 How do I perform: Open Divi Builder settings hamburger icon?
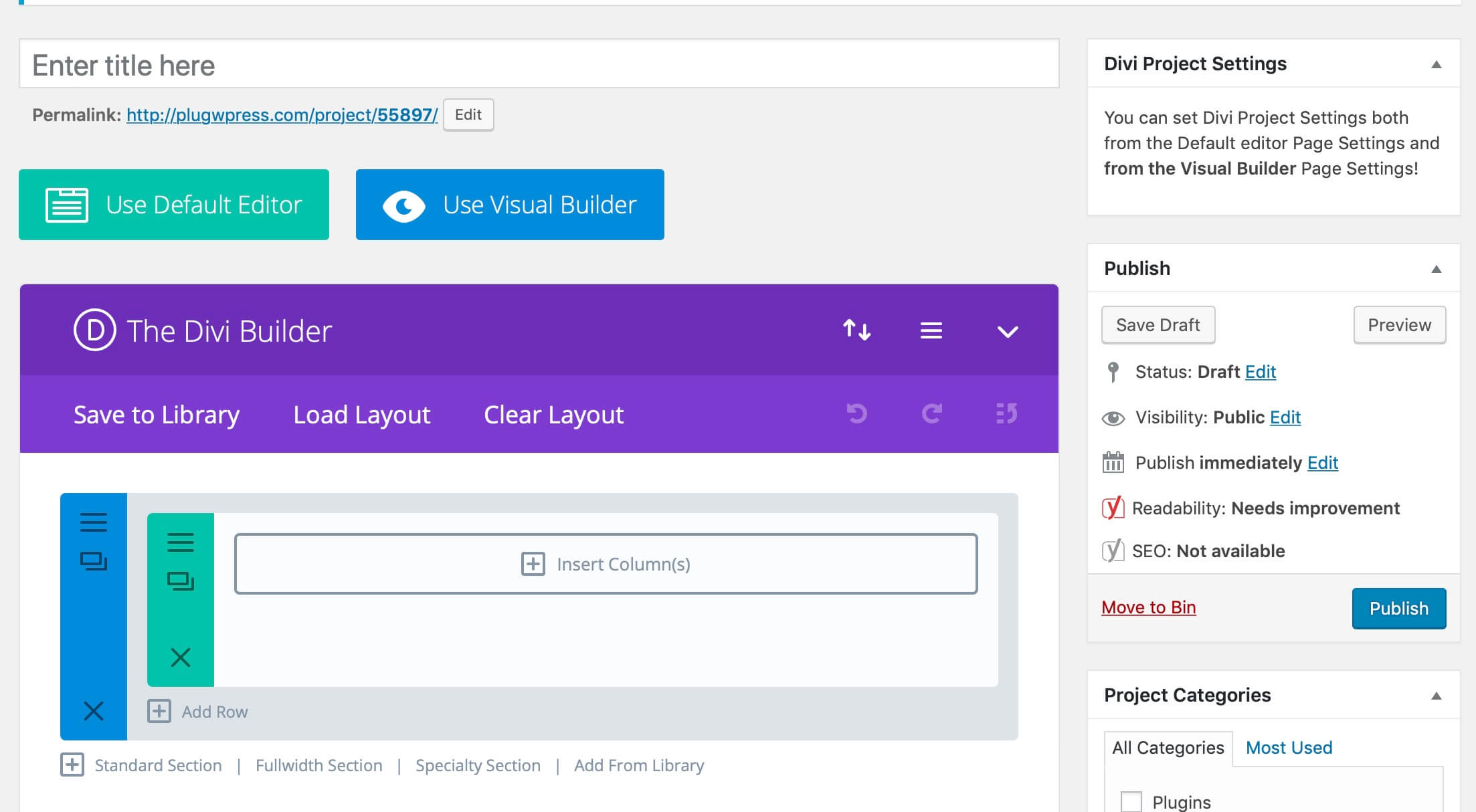[931, 330]
